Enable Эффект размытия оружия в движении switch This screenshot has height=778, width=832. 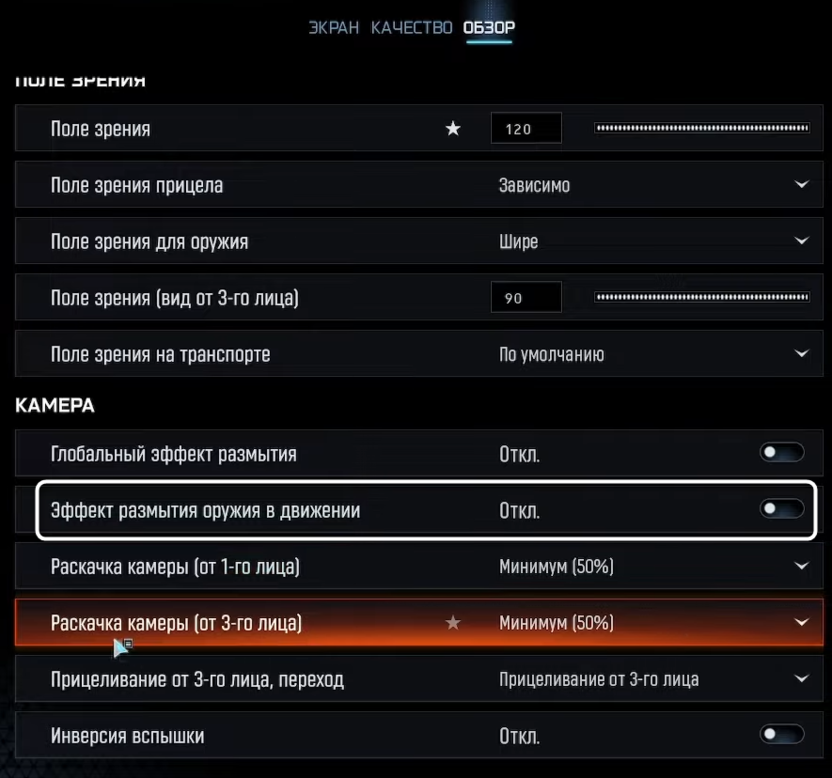coord(781,510)
